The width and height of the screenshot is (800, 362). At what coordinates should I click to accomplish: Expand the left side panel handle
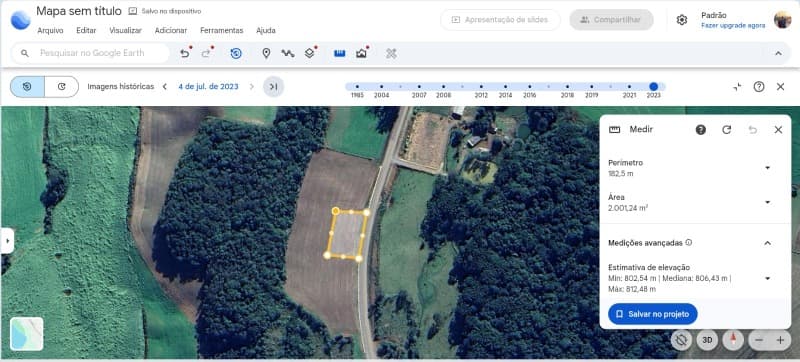point(7,241)
